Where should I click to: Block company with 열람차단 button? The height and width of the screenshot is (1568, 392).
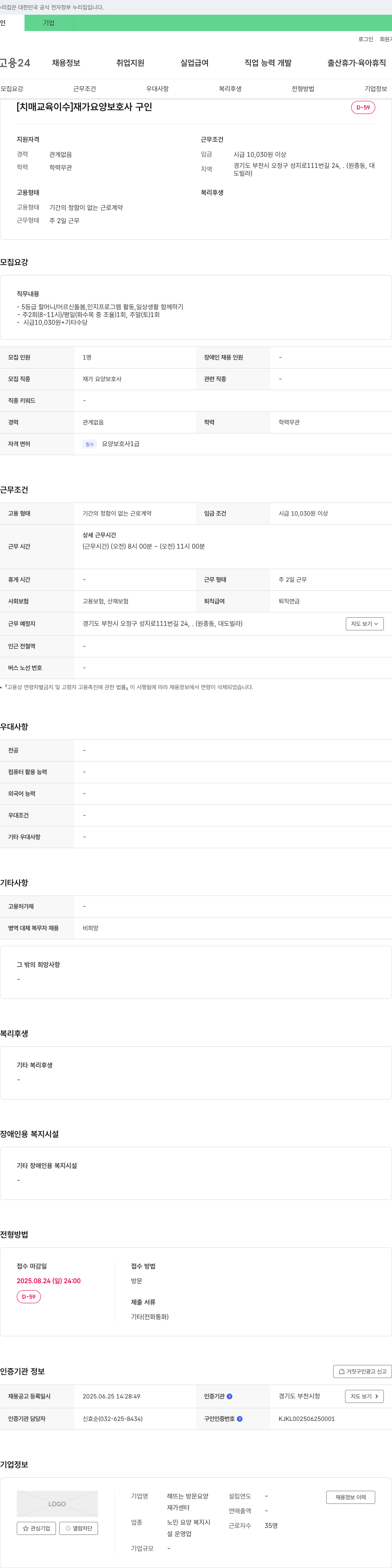pos(78,1528)
